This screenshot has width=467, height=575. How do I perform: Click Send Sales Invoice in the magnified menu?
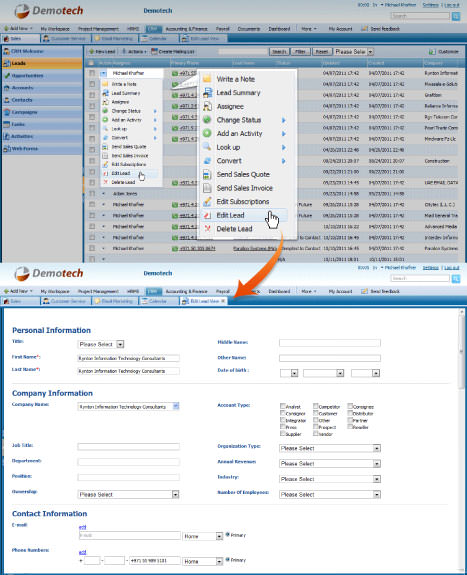tap(244, 188)
